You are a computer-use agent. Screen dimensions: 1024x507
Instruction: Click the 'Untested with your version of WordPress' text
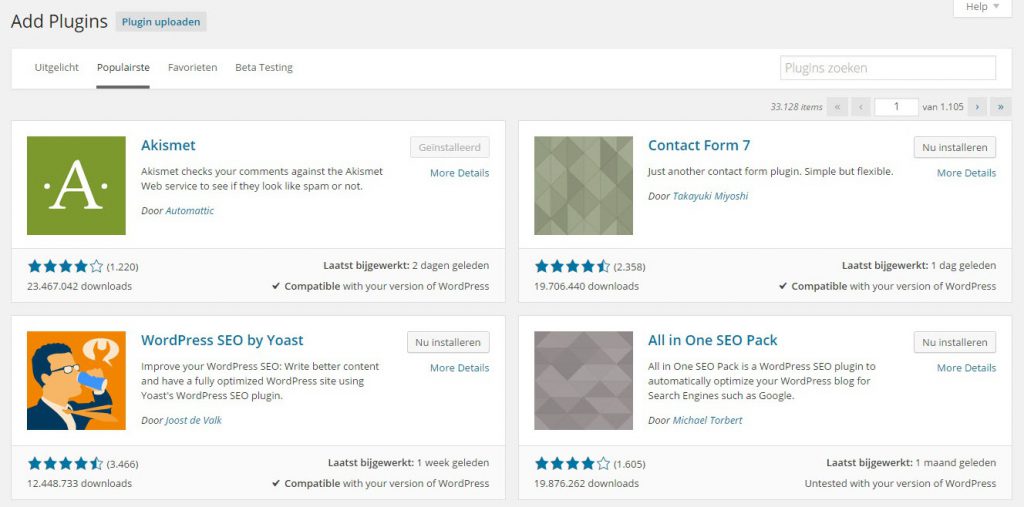click(x=901, y=484)
